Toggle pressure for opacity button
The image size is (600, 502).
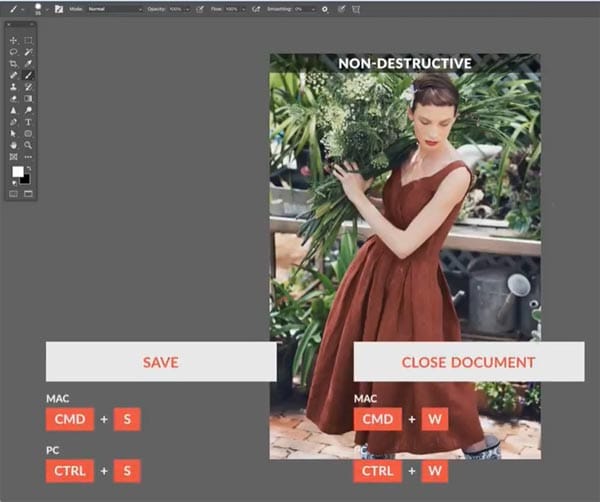click(201, 8)
